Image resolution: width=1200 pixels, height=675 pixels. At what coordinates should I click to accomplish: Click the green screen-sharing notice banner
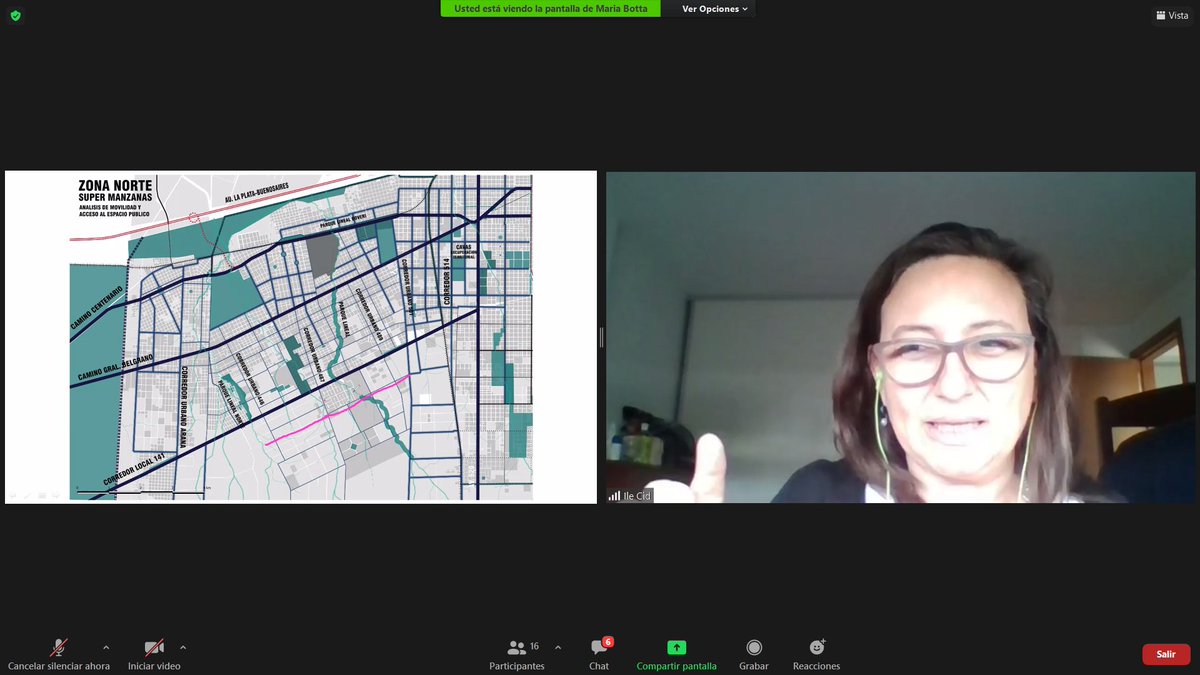click(x=551, y=9)
